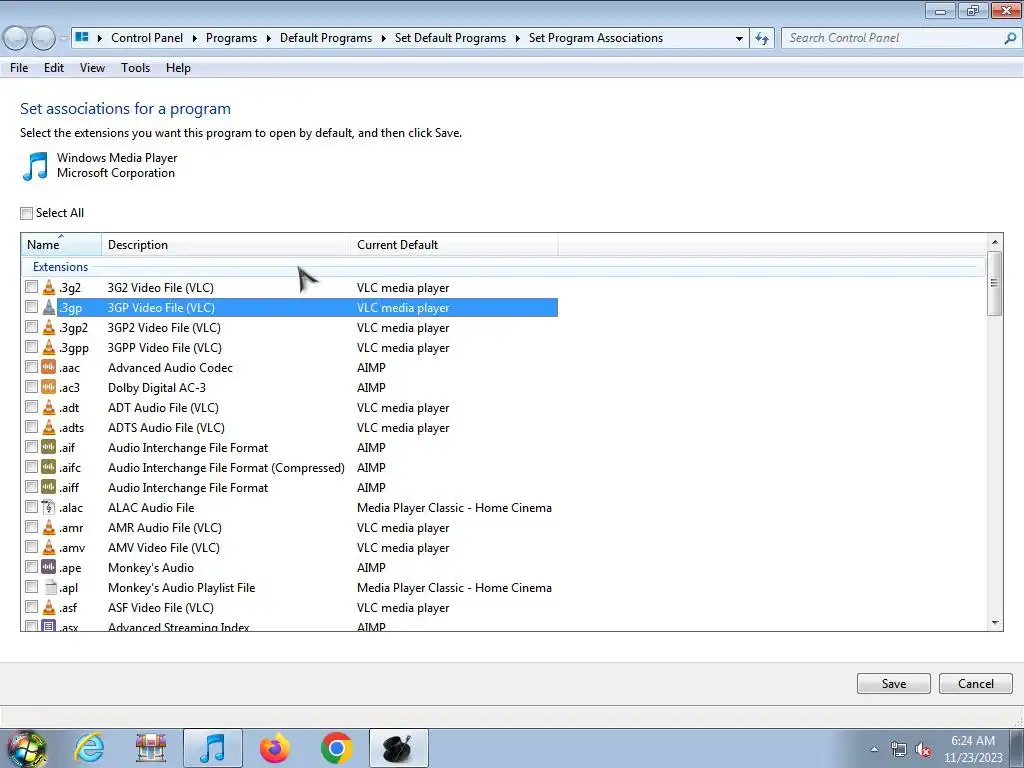
Task: Click the file icon beside .alac
Action: point(49,507)
